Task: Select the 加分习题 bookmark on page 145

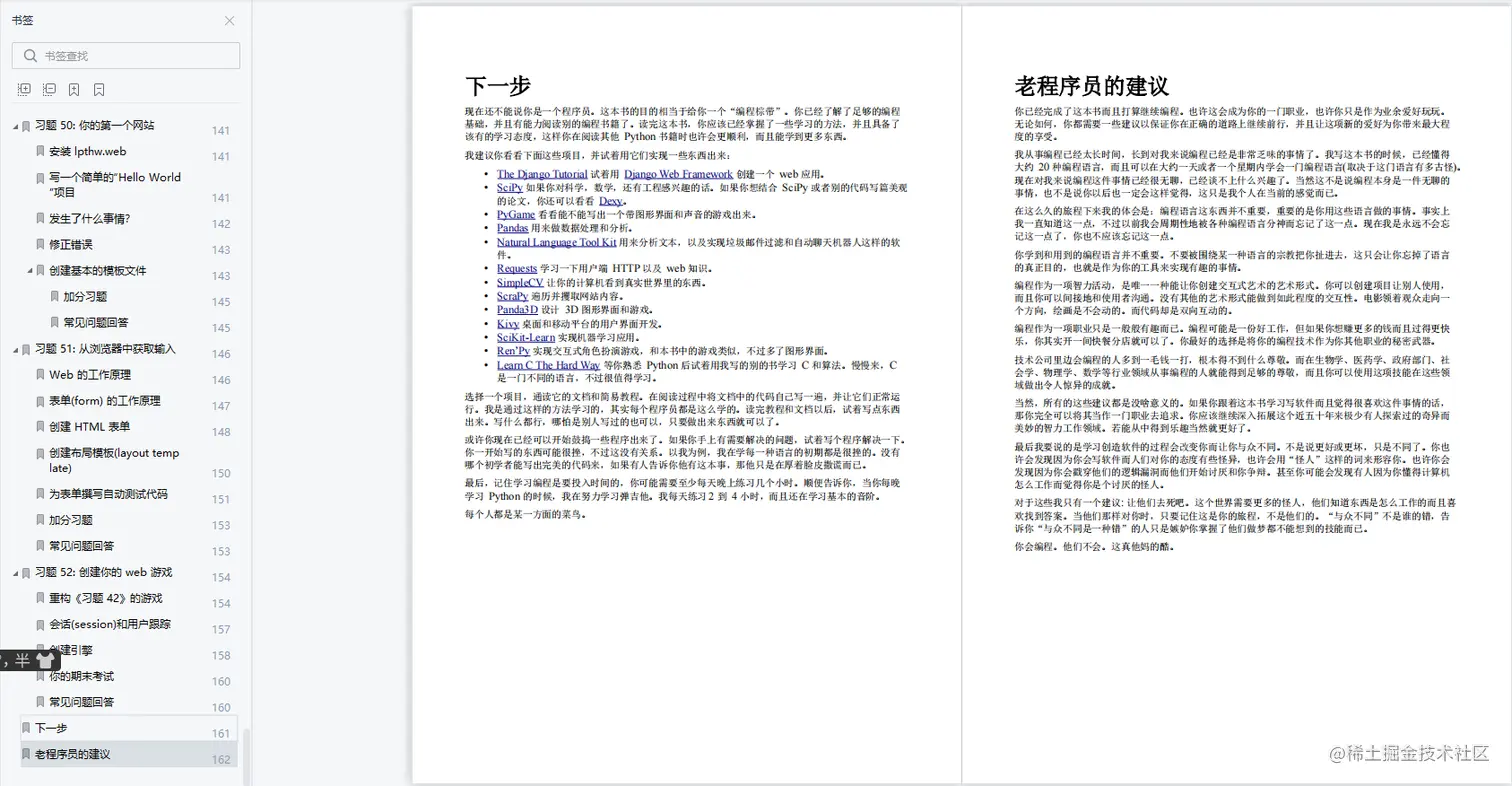Action: (x=85, y=297)
